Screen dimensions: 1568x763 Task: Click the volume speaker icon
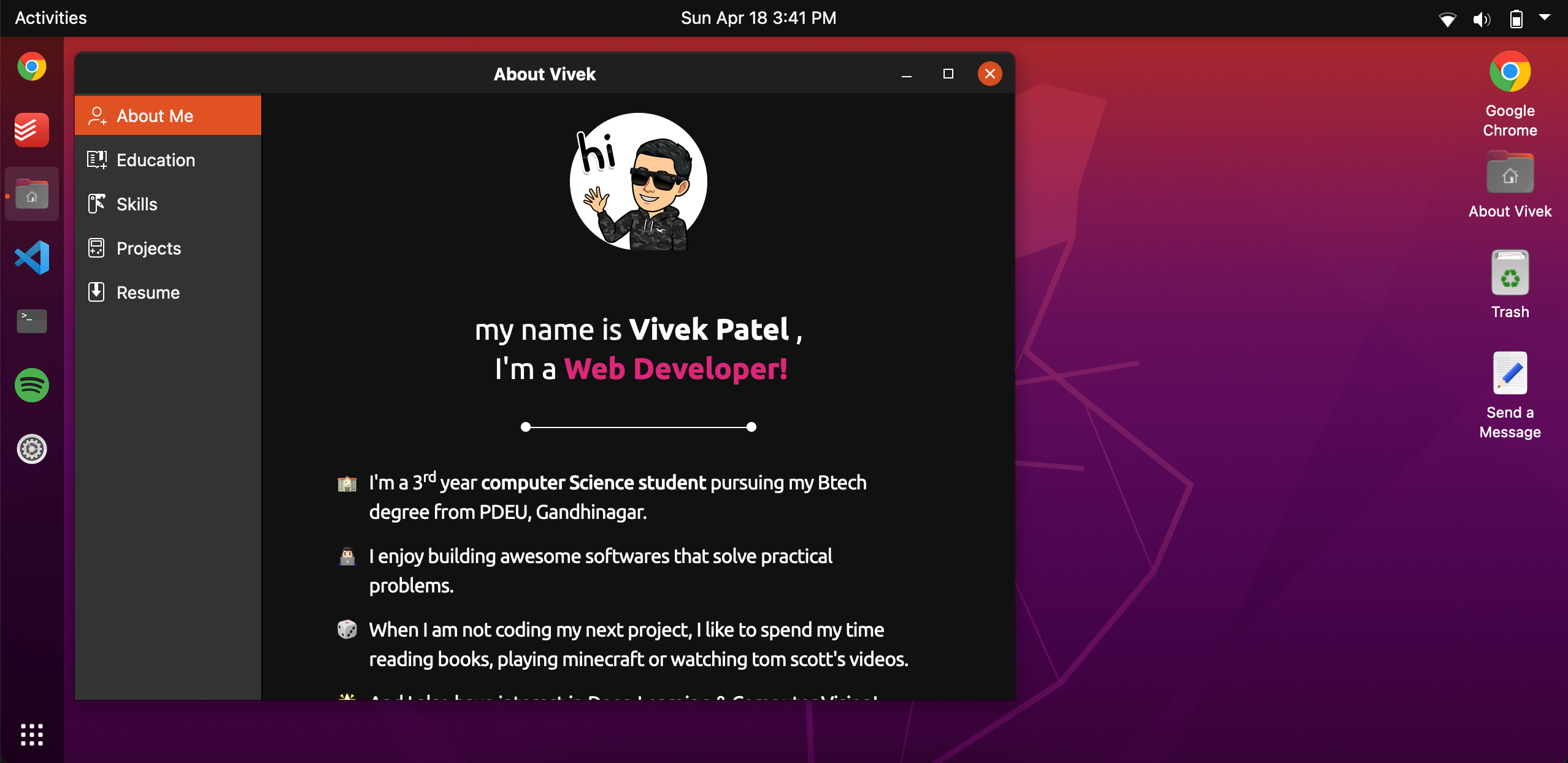(1482, 19)
